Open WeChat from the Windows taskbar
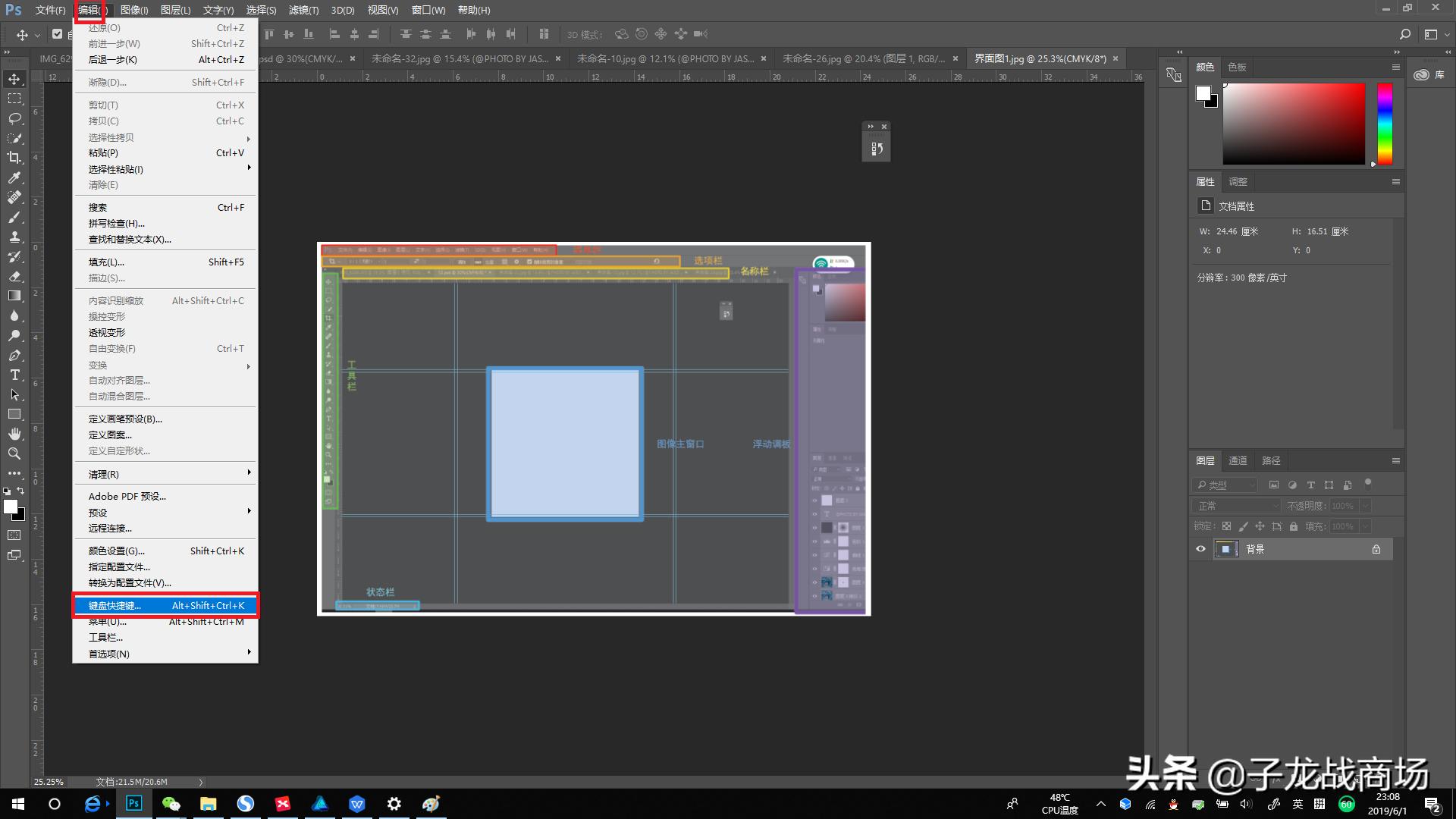 point(171,804)
